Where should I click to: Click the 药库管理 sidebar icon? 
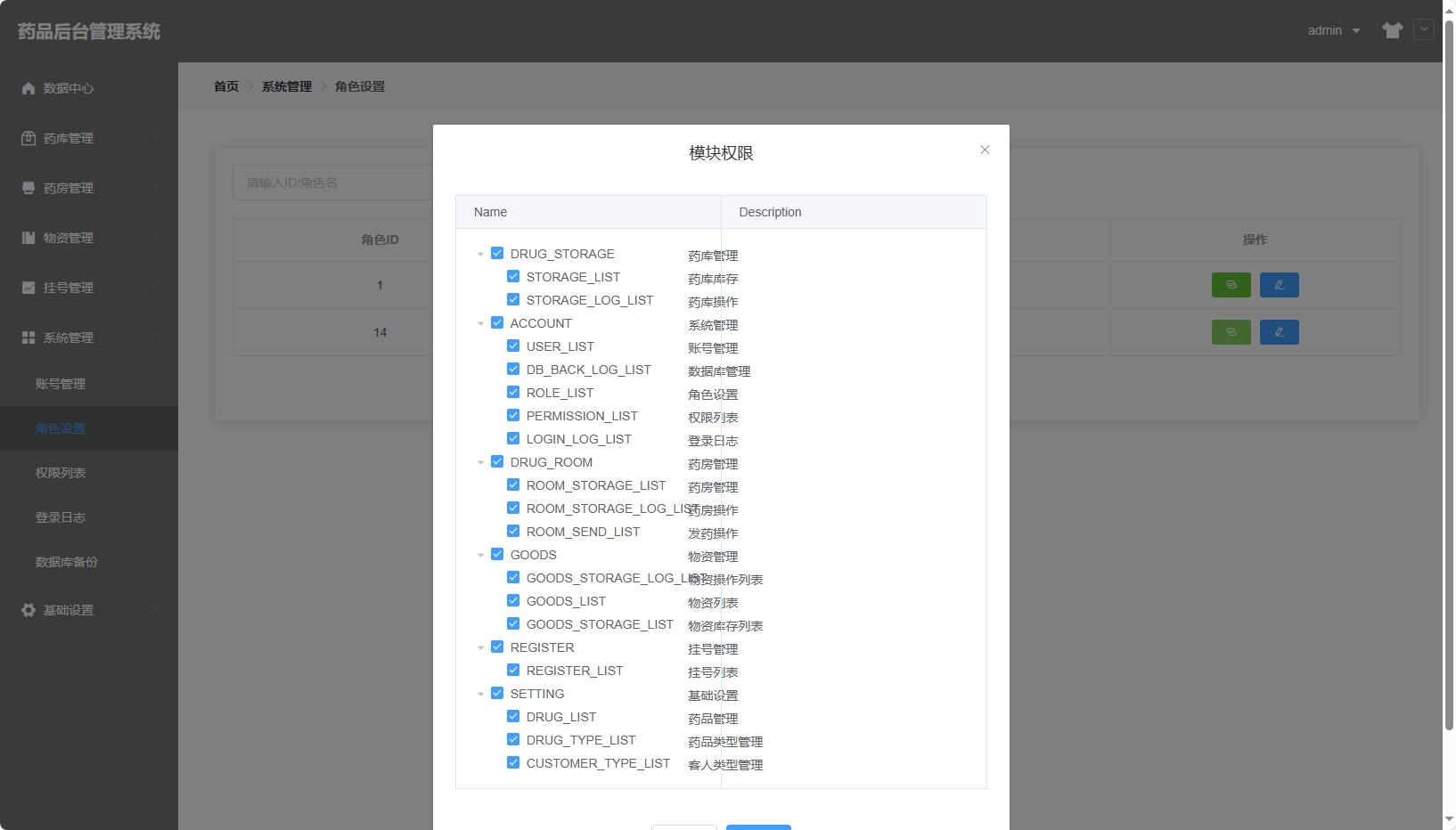(29, 138)
